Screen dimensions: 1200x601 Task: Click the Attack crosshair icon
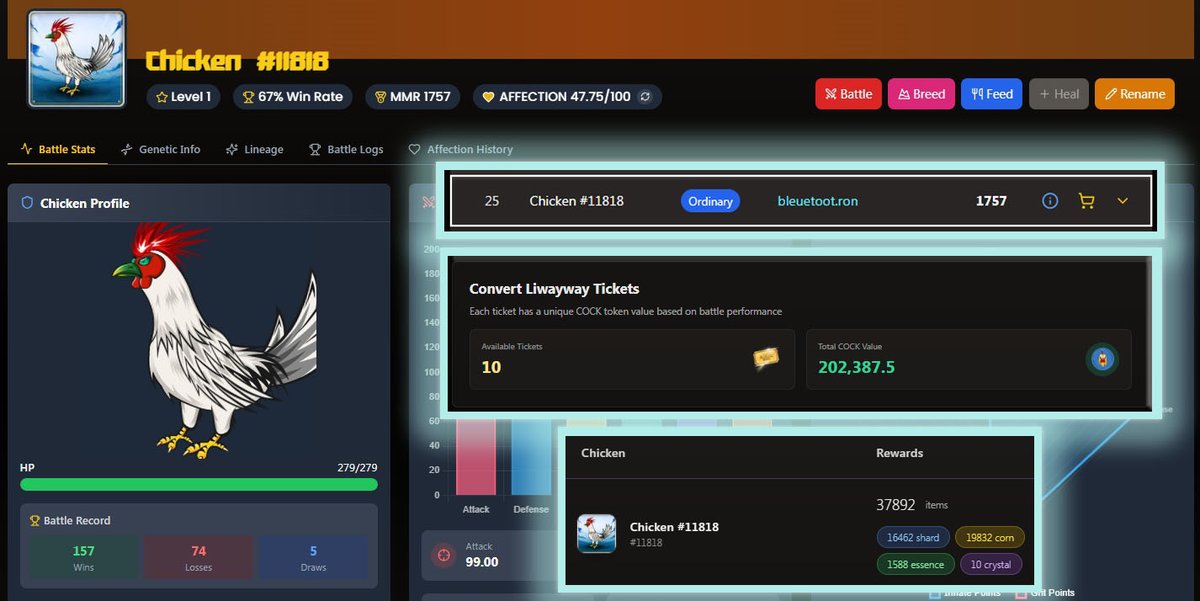(x=443, y=554)
